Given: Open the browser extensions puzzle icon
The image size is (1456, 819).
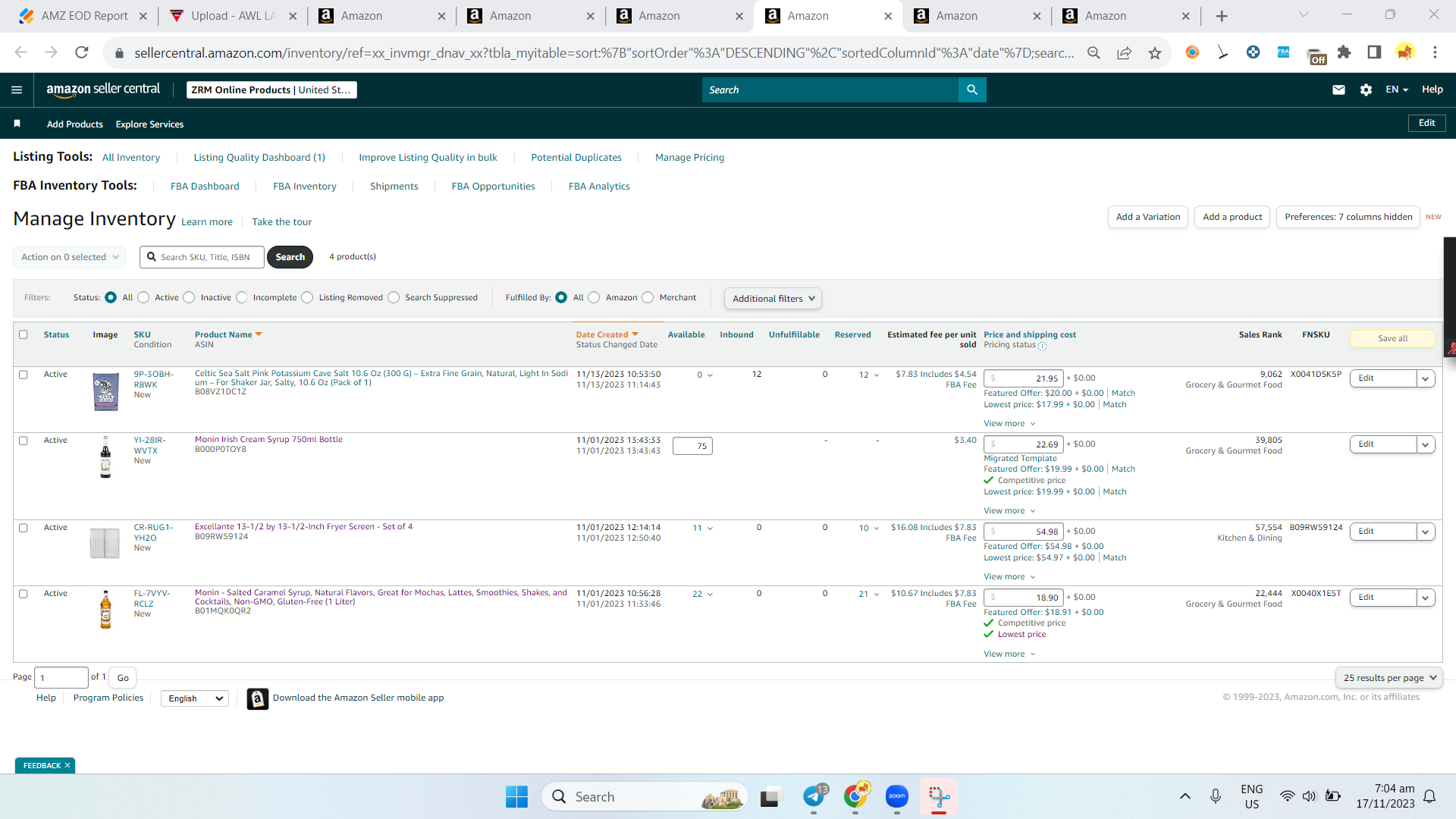Looking at the screenshot, I should point(1344,52).
